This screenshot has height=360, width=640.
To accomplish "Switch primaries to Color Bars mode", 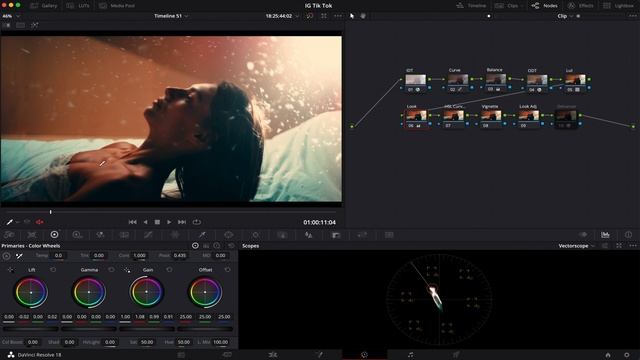I will [x=206, y=246].
